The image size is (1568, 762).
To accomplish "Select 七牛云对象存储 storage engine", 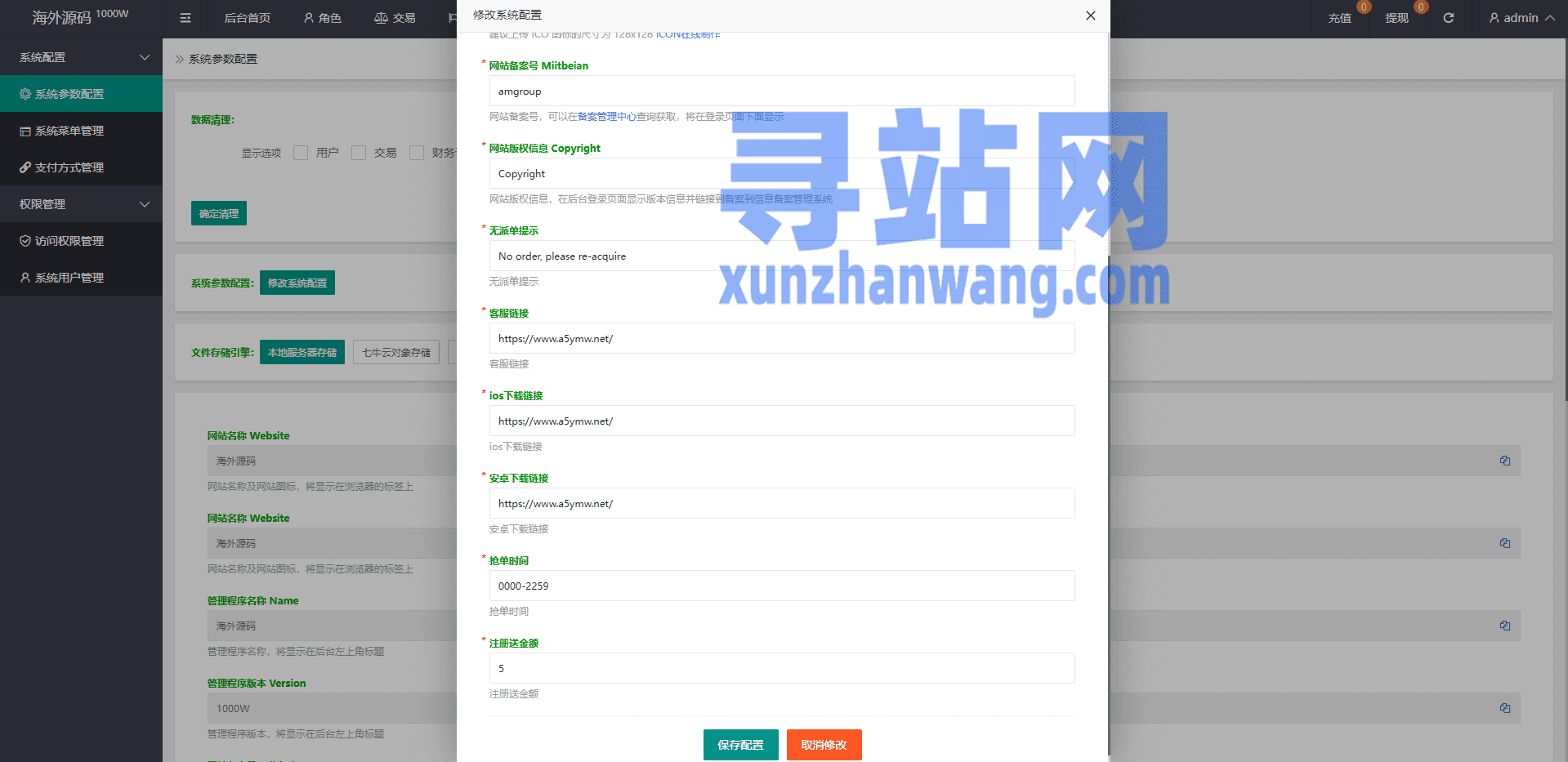I will click(396, 352).
